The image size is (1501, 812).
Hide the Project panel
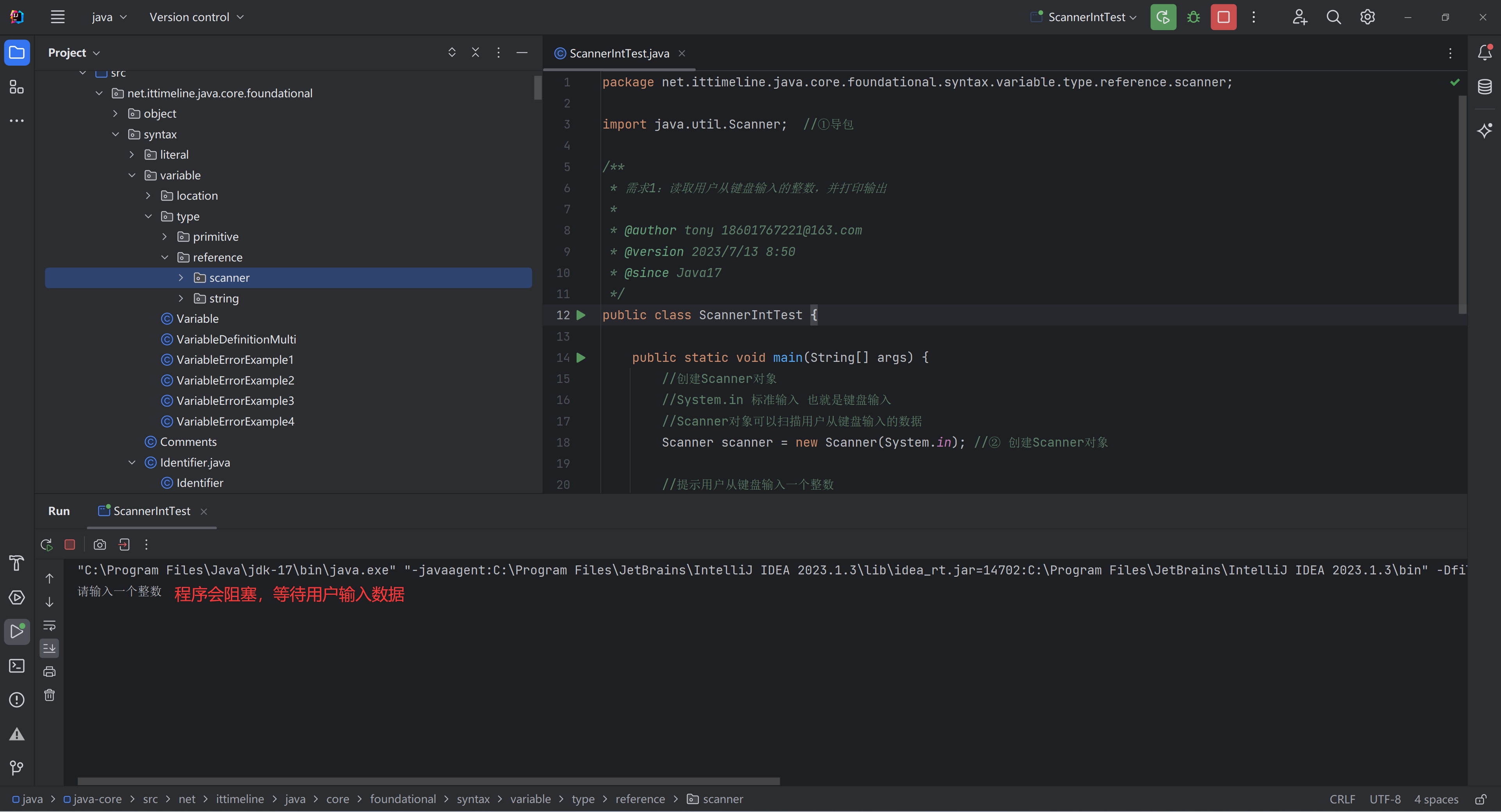[x=522, y=52]
